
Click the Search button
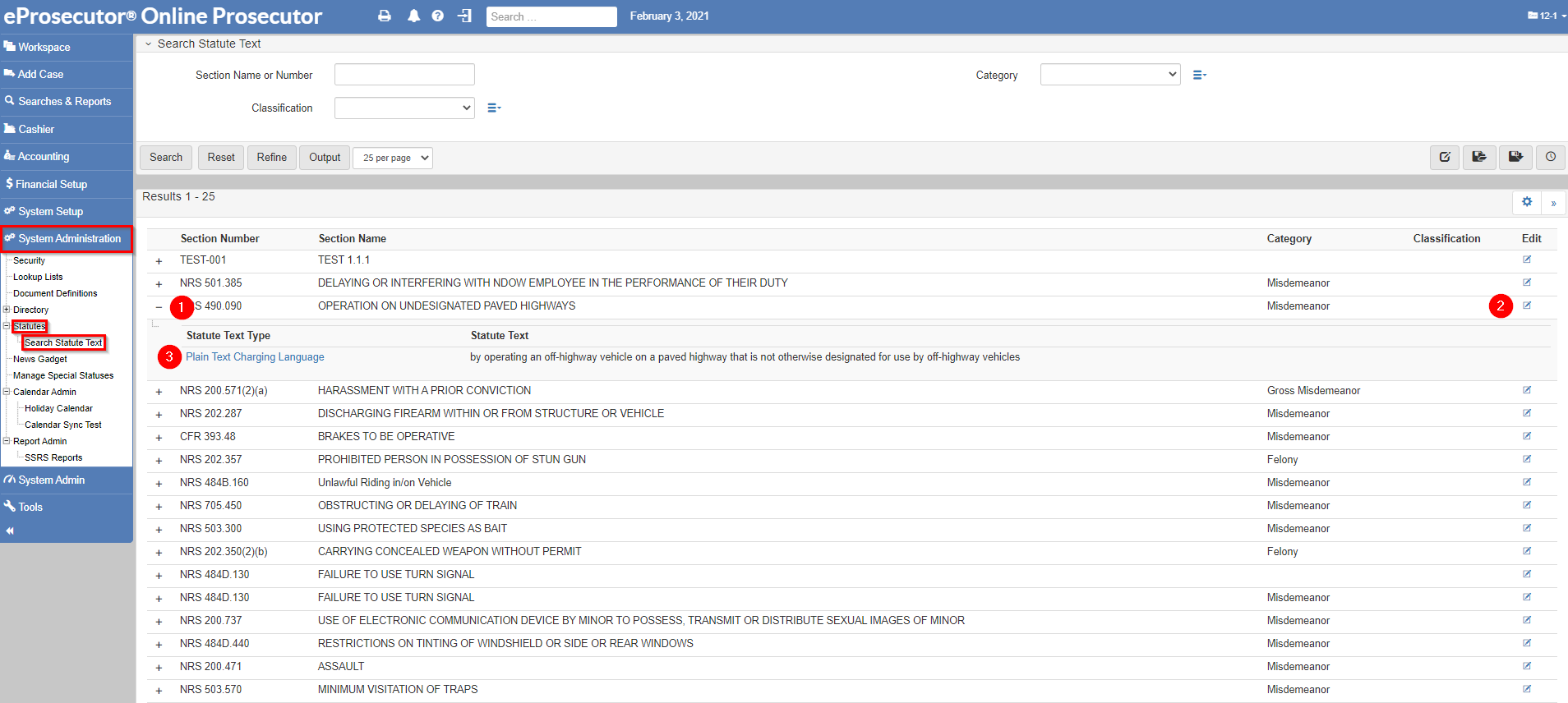166,157
